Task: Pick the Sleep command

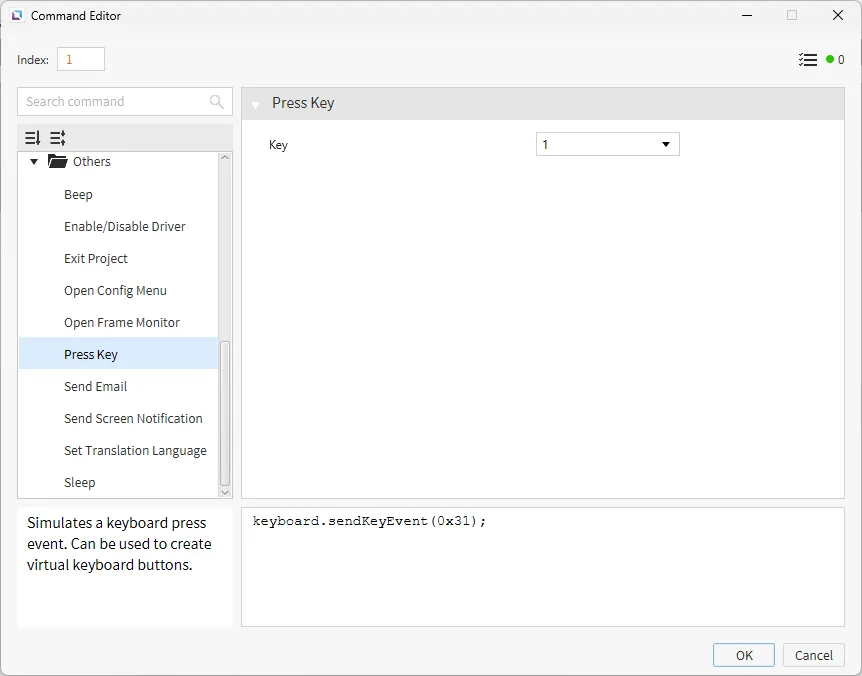Action: coord(80,483)
